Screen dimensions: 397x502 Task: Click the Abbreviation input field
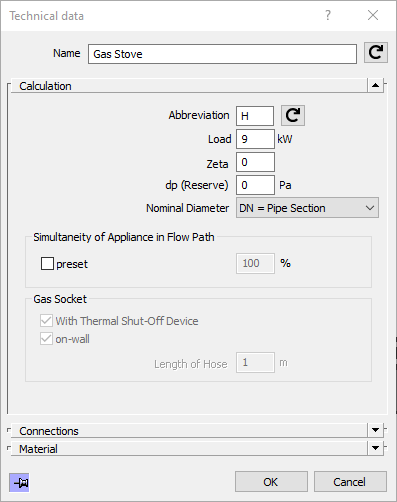(255, 116)
